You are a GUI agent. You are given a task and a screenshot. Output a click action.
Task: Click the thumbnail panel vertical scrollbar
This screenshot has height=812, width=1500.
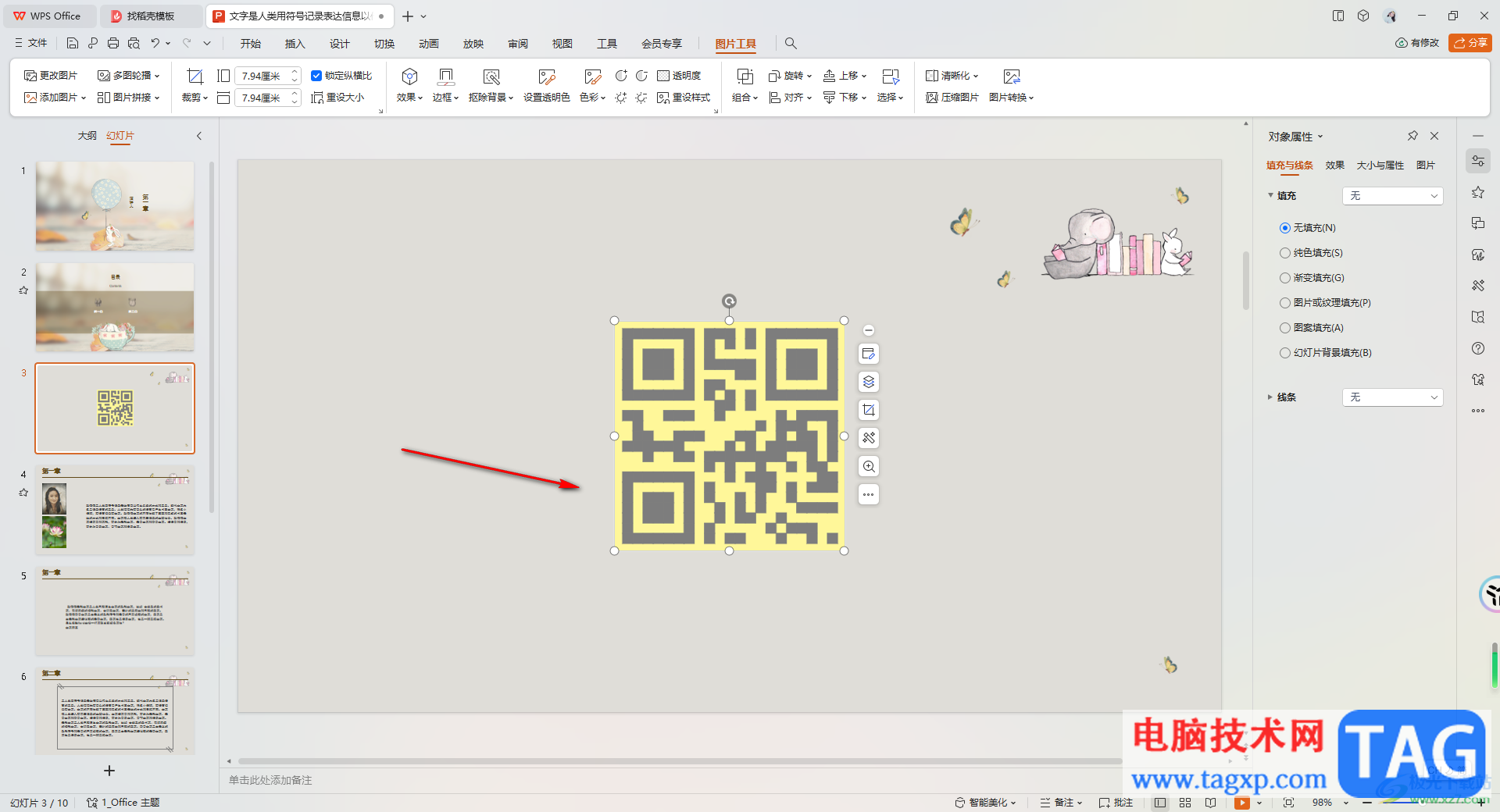[212, 336]
